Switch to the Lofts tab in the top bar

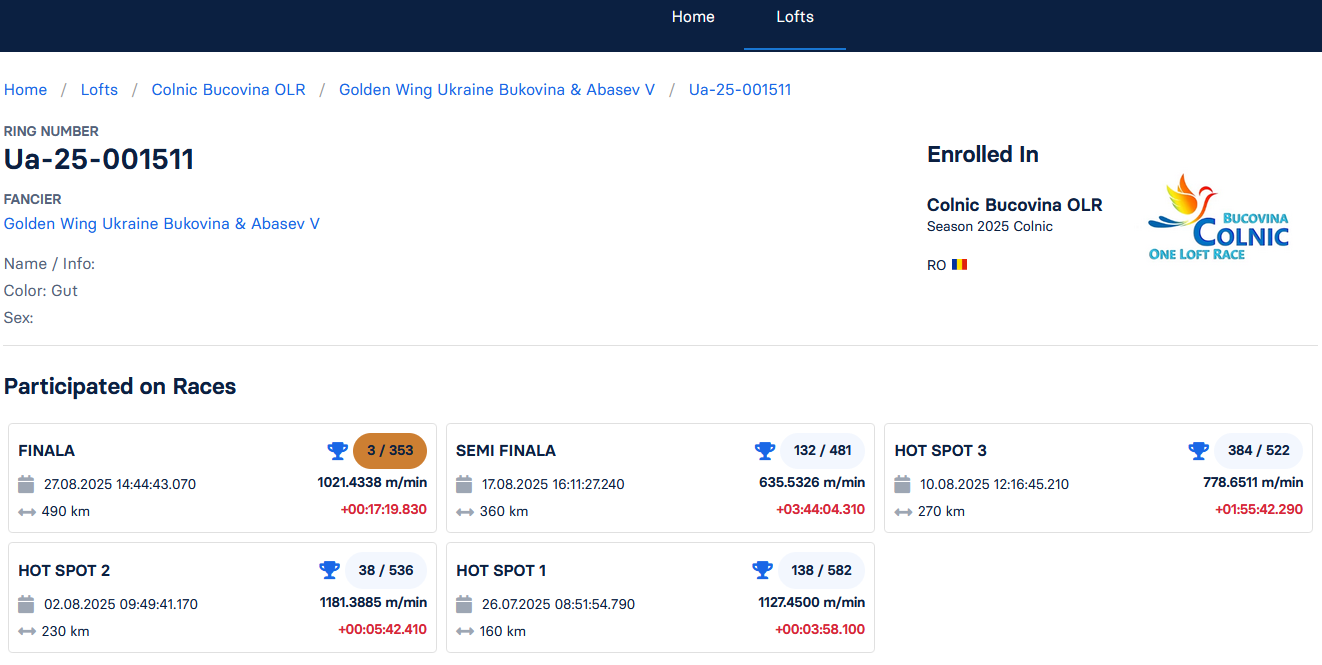[795, 17]
